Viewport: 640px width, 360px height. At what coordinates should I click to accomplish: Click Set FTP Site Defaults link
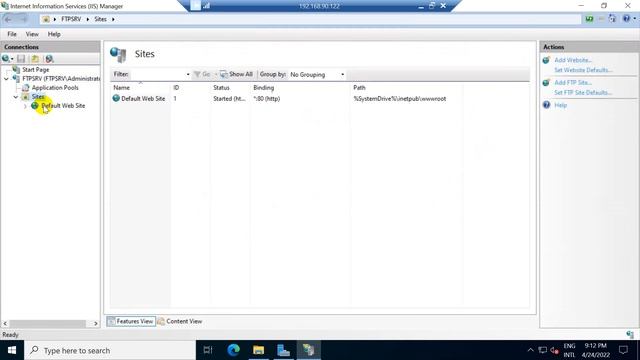583,93
